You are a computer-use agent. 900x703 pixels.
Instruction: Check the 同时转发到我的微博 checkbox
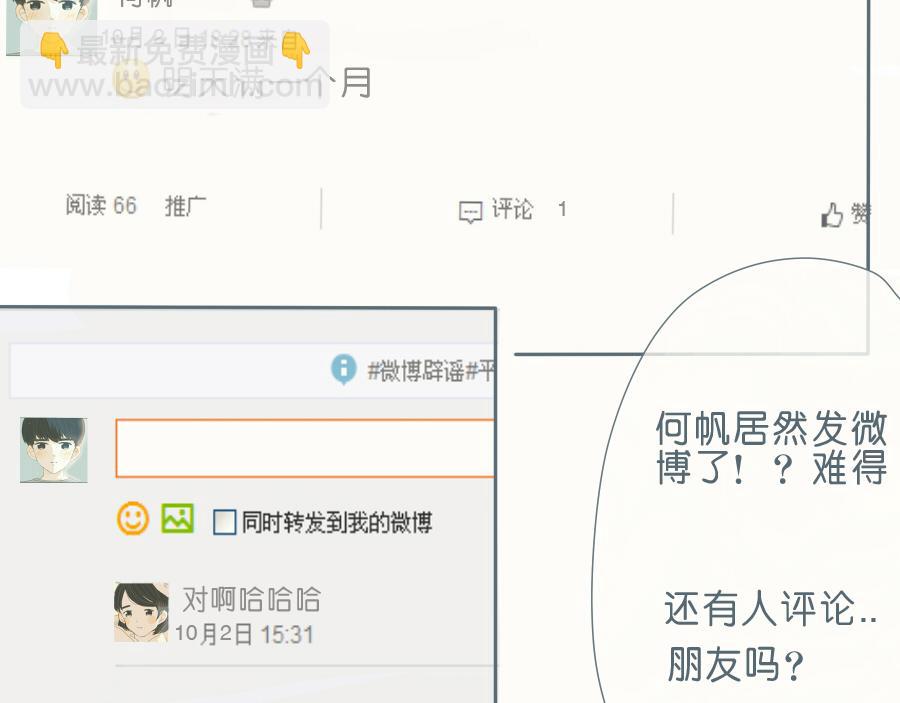click(x=224, y=522)
